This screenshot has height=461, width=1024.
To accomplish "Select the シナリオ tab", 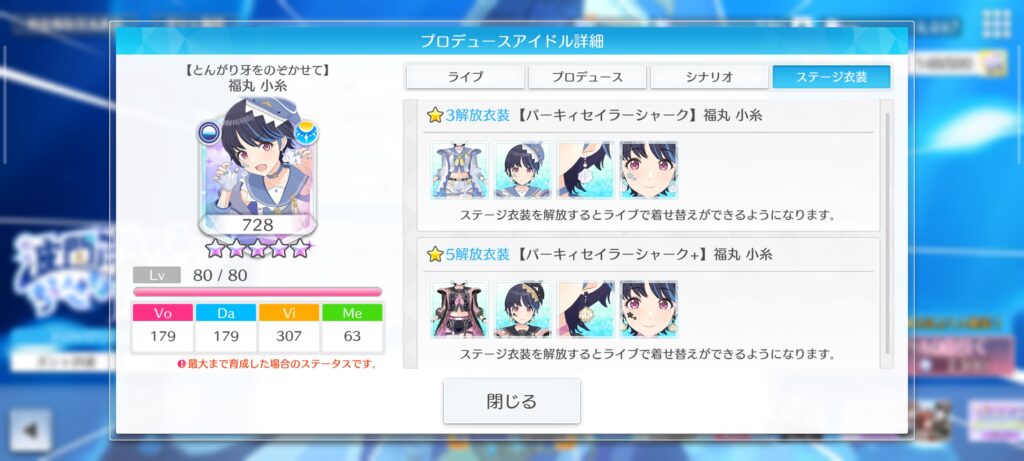I will (709, 77).
